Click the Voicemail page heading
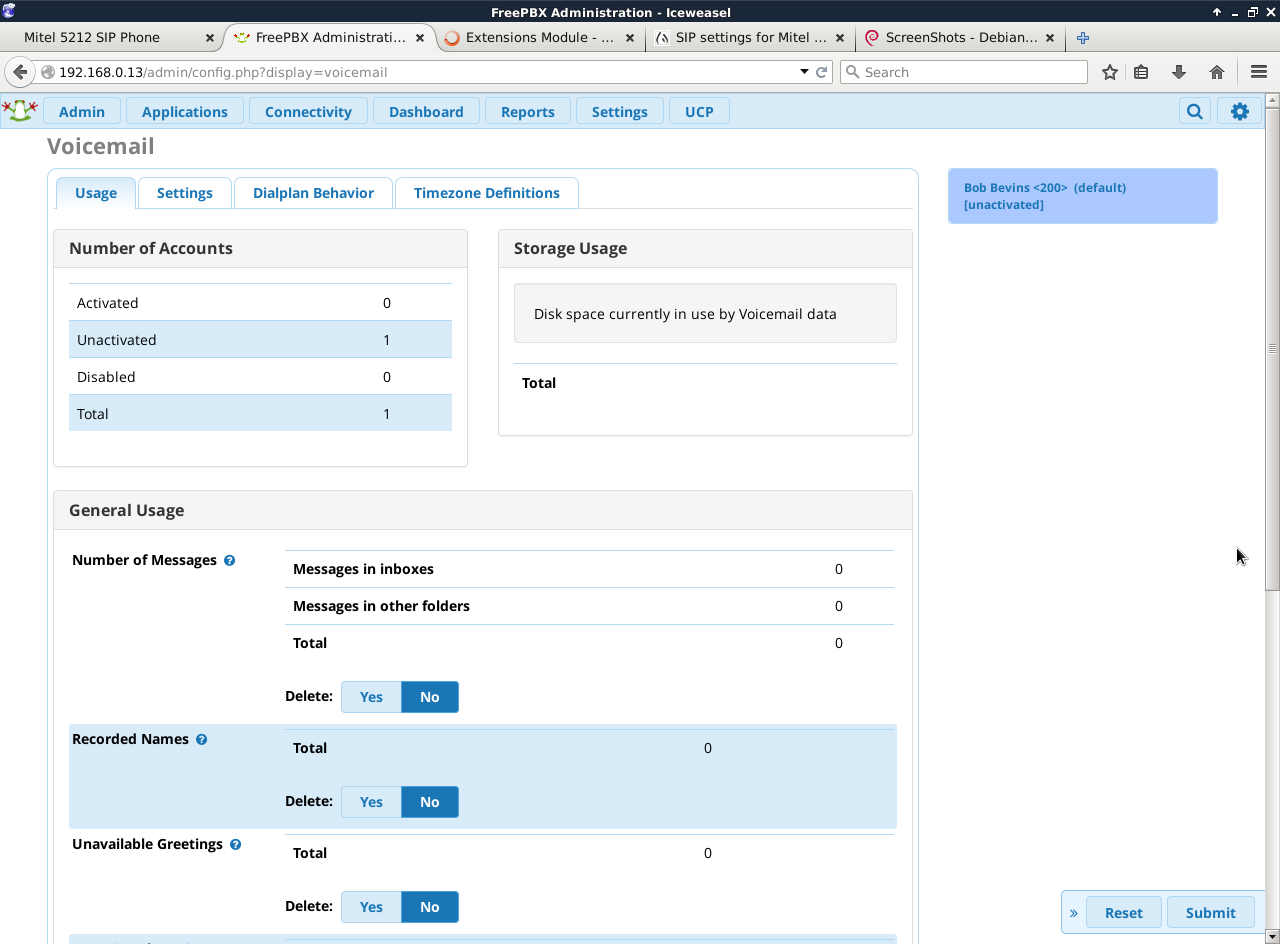 [101, 146]
